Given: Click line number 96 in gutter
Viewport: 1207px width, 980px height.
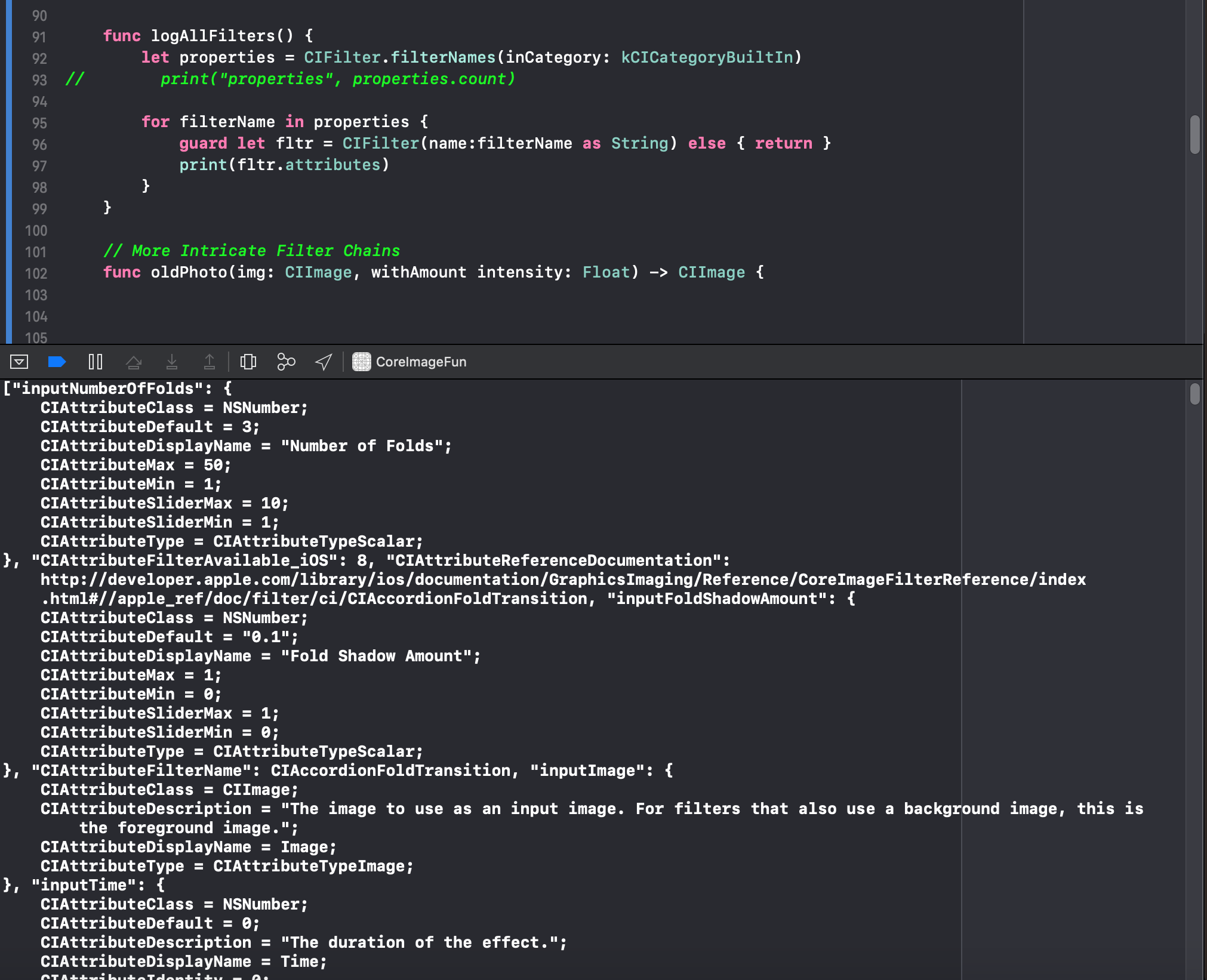Looking at the screenshot, I should [39, 144].
